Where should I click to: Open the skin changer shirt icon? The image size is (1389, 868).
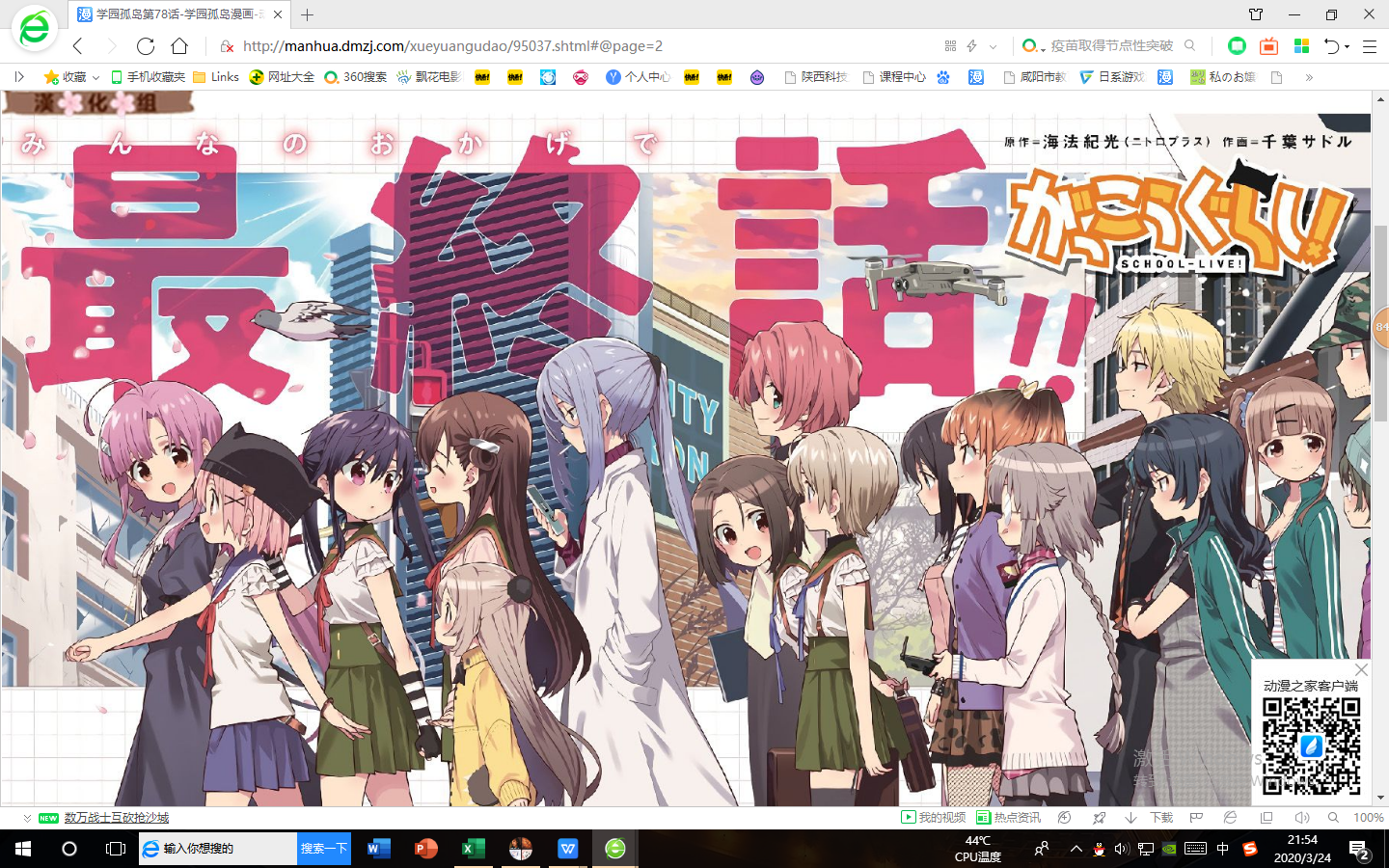[1256, 14]
